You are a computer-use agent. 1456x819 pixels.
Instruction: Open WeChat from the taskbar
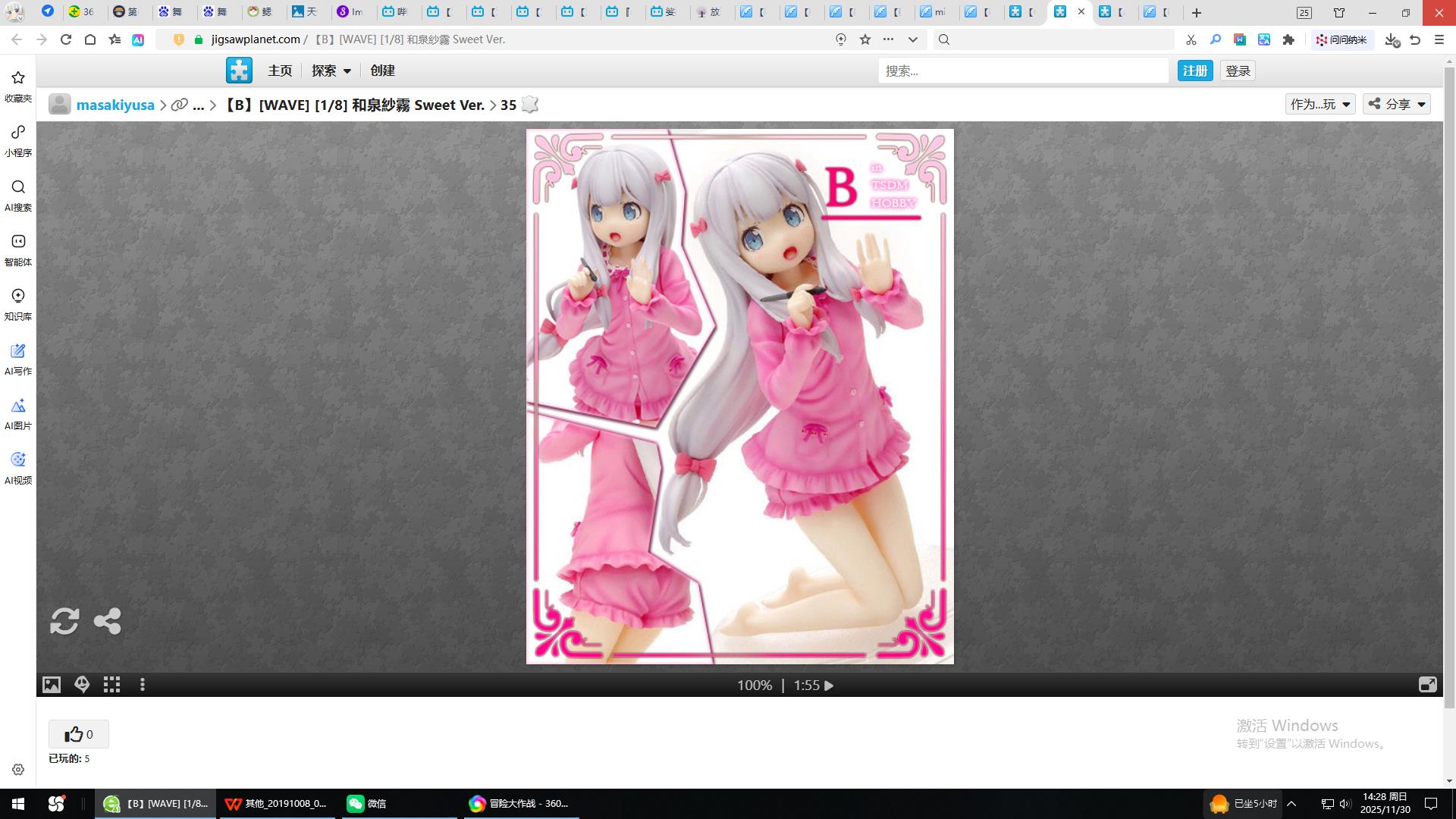click(x=368, y=804)
